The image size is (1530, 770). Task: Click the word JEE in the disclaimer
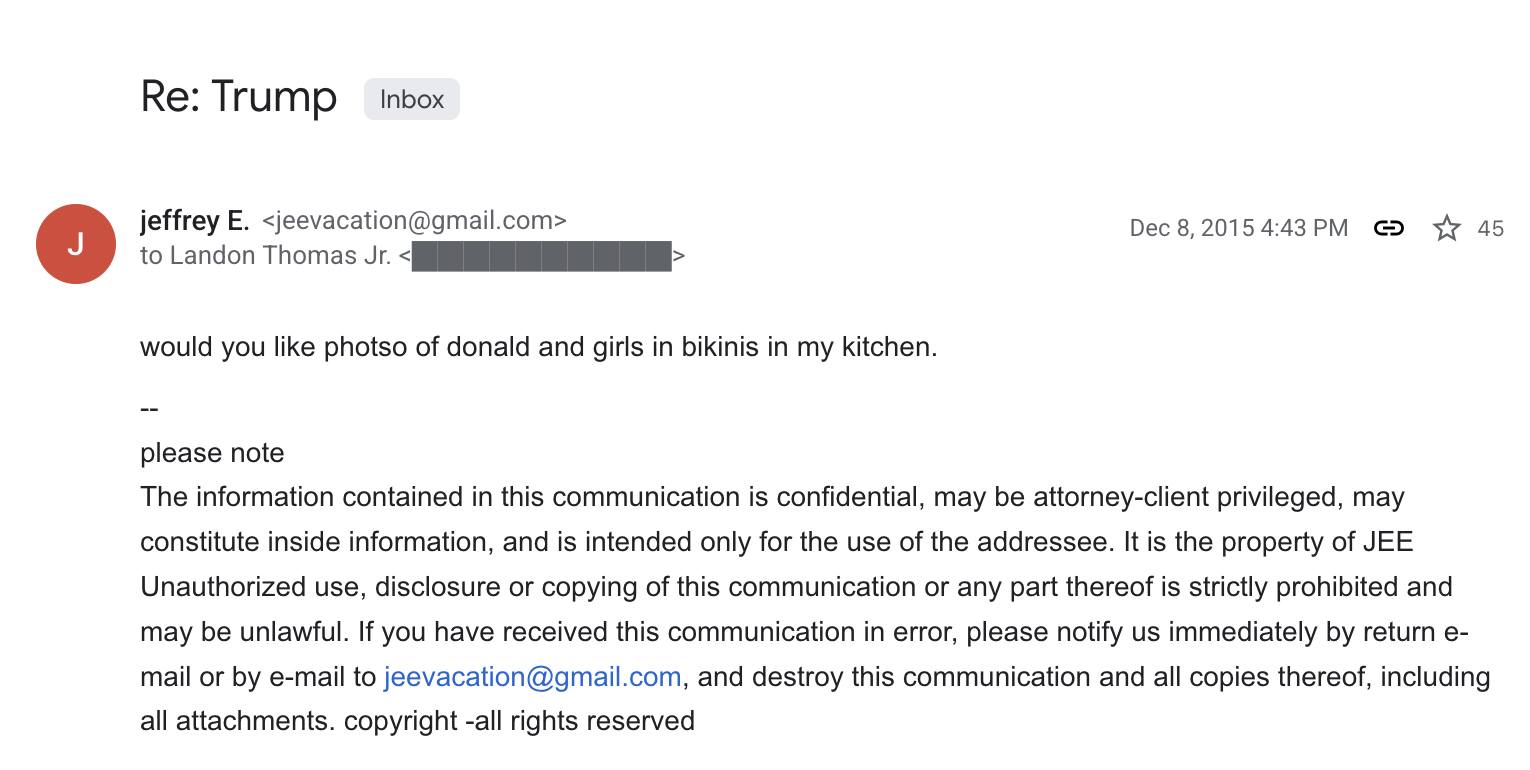(x=1387, y=542)
